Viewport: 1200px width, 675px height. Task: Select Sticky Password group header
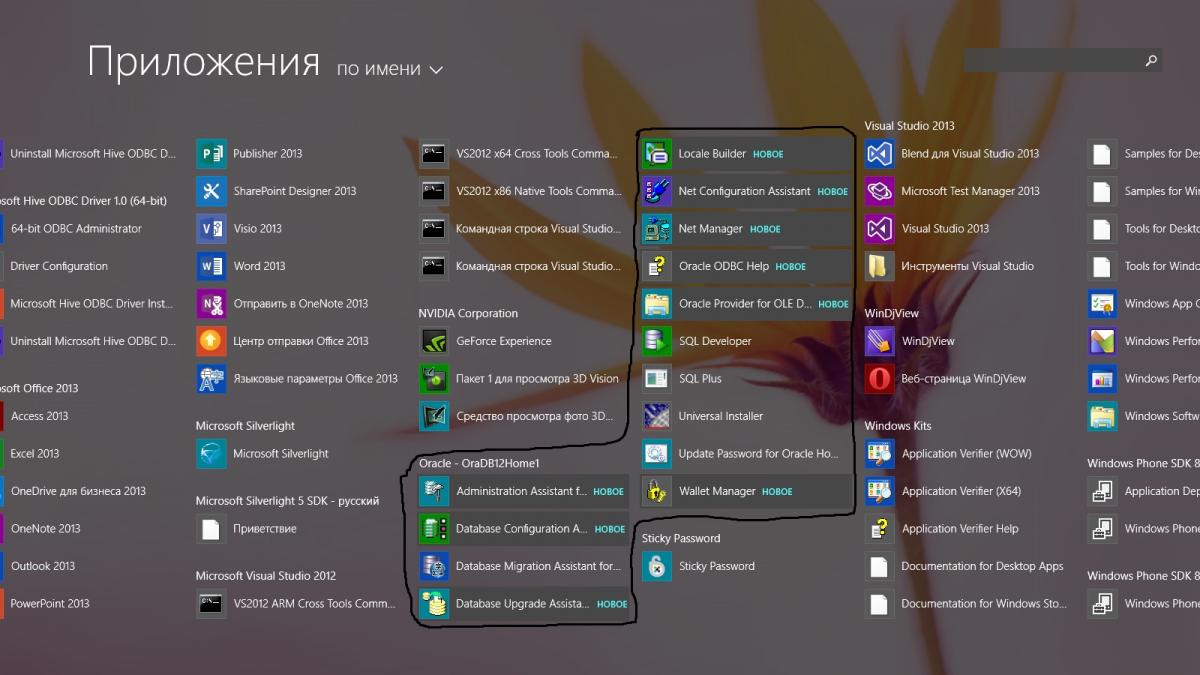(x=680, y=539)
